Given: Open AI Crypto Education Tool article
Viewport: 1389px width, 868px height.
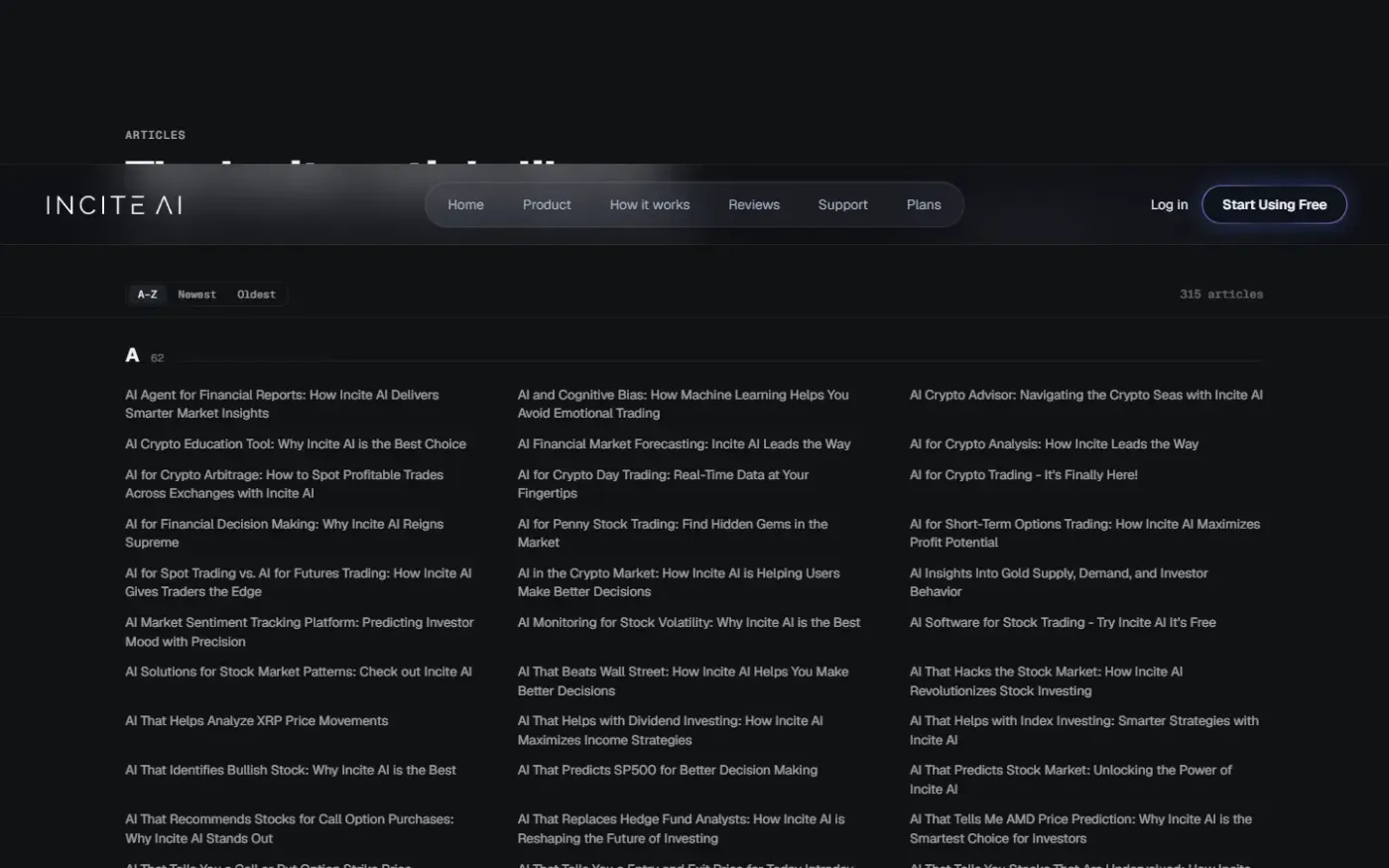Looking at the screenshot, I should tap(296, 443).
